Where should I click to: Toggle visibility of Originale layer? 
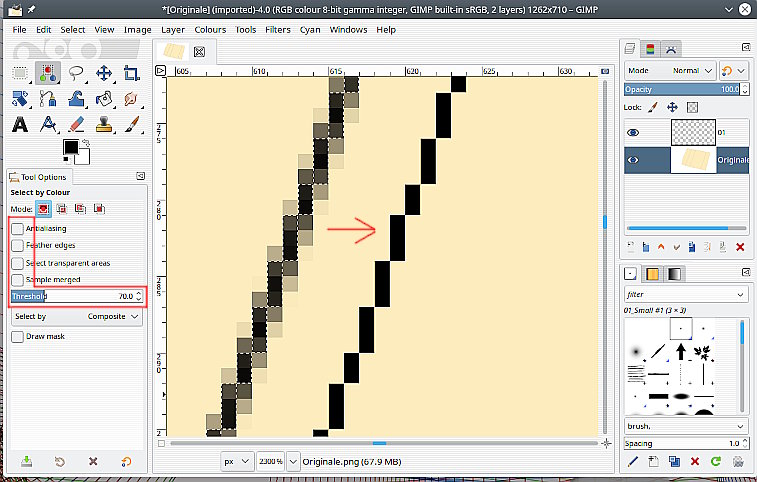(x=633, y=160)
